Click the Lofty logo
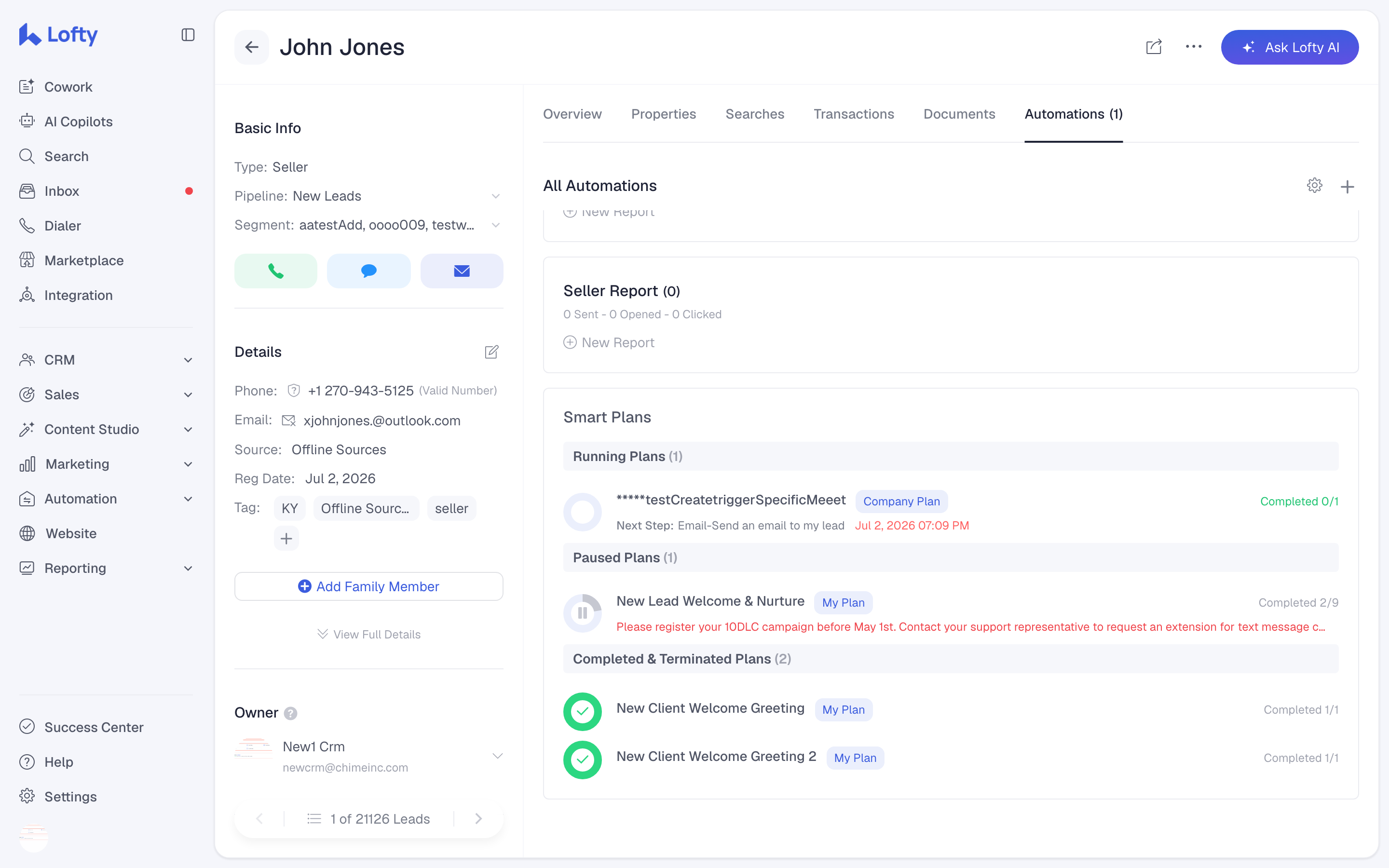This screenshot has height=868, width=1389. (x=58, y=34)
